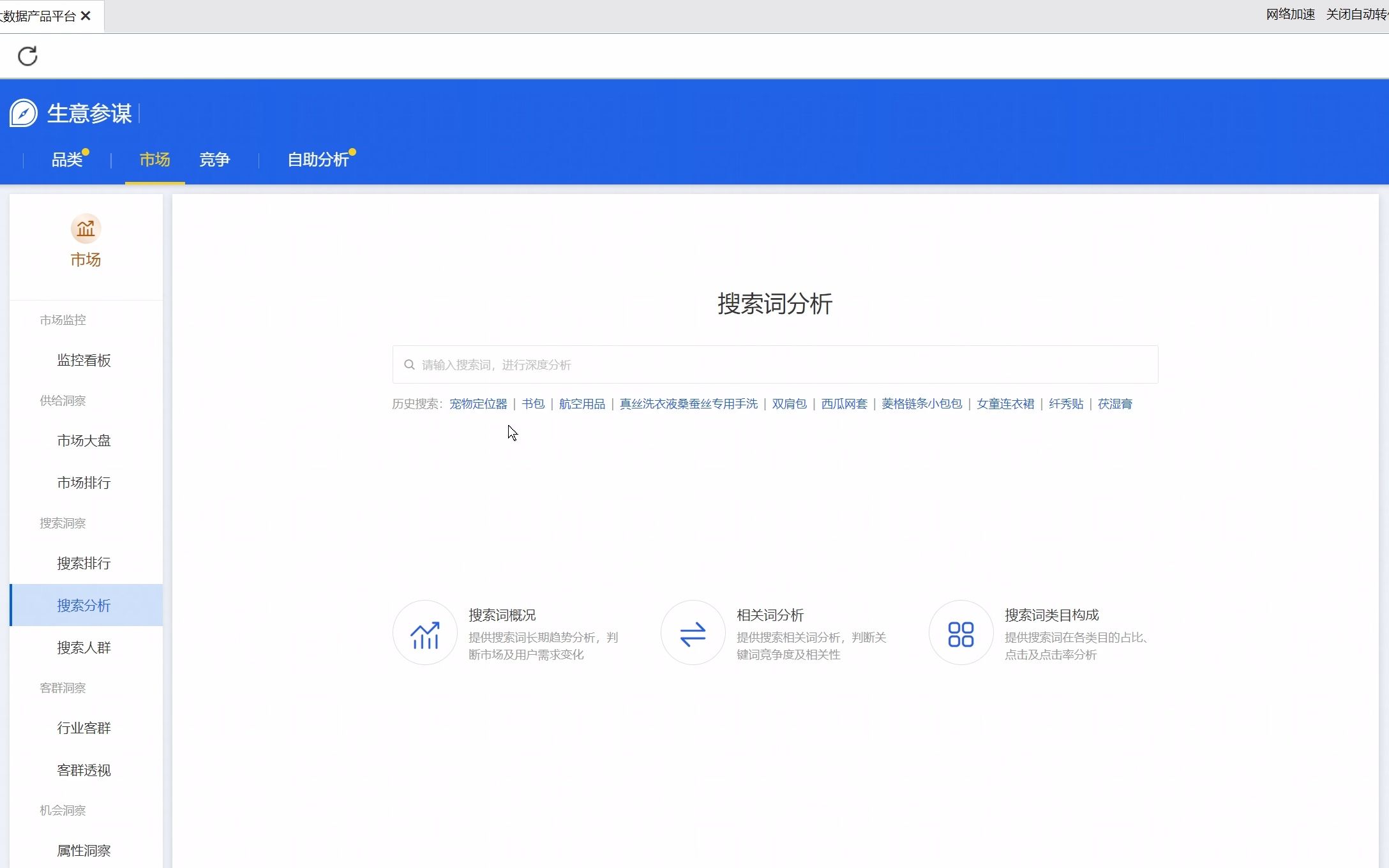This screenshot has height=868, width=1389.
Task: Open 属性洞察 in the sidebar
Action: click(84, 851)
